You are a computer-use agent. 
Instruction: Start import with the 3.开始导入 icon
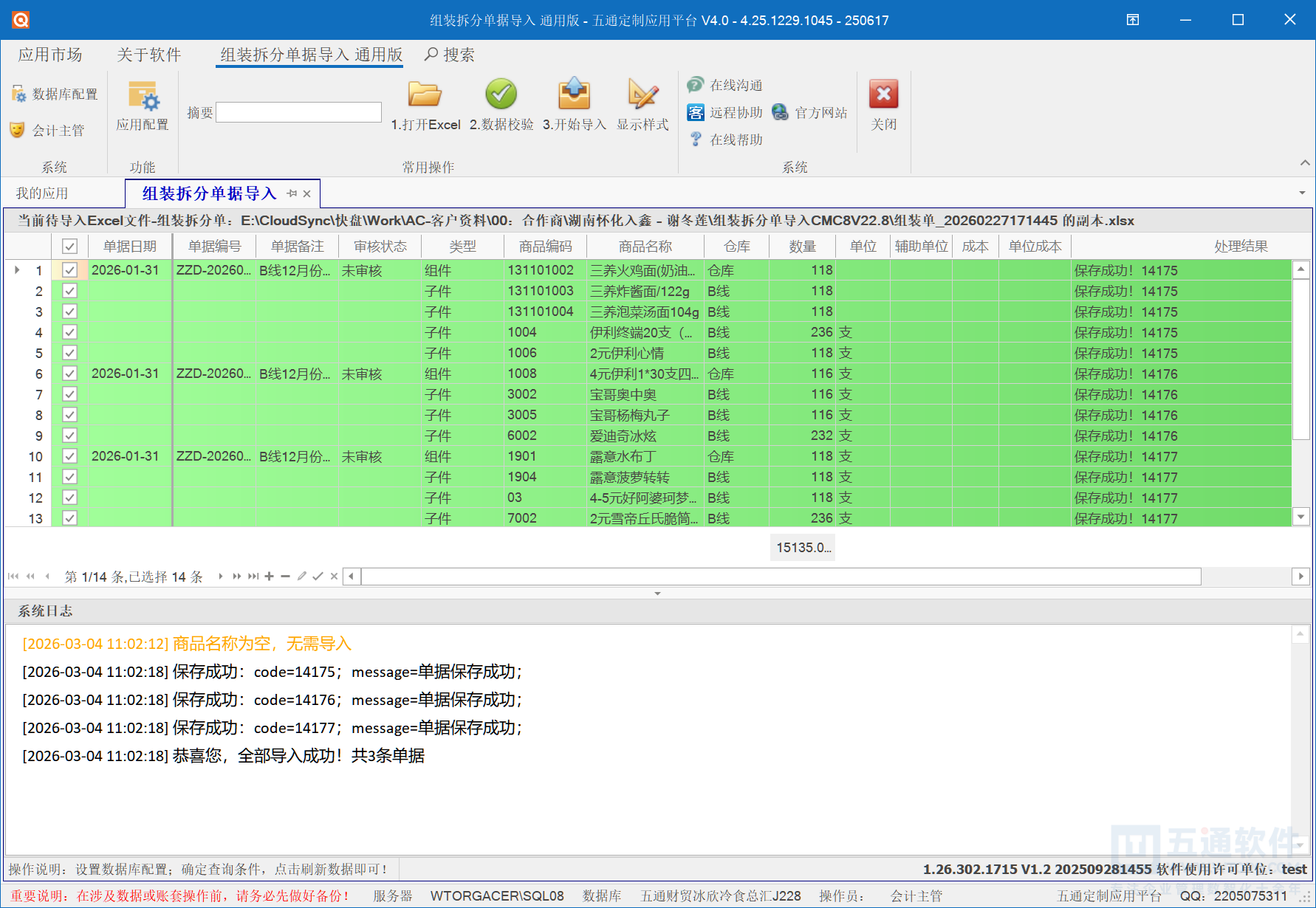(x=574, y=95)
